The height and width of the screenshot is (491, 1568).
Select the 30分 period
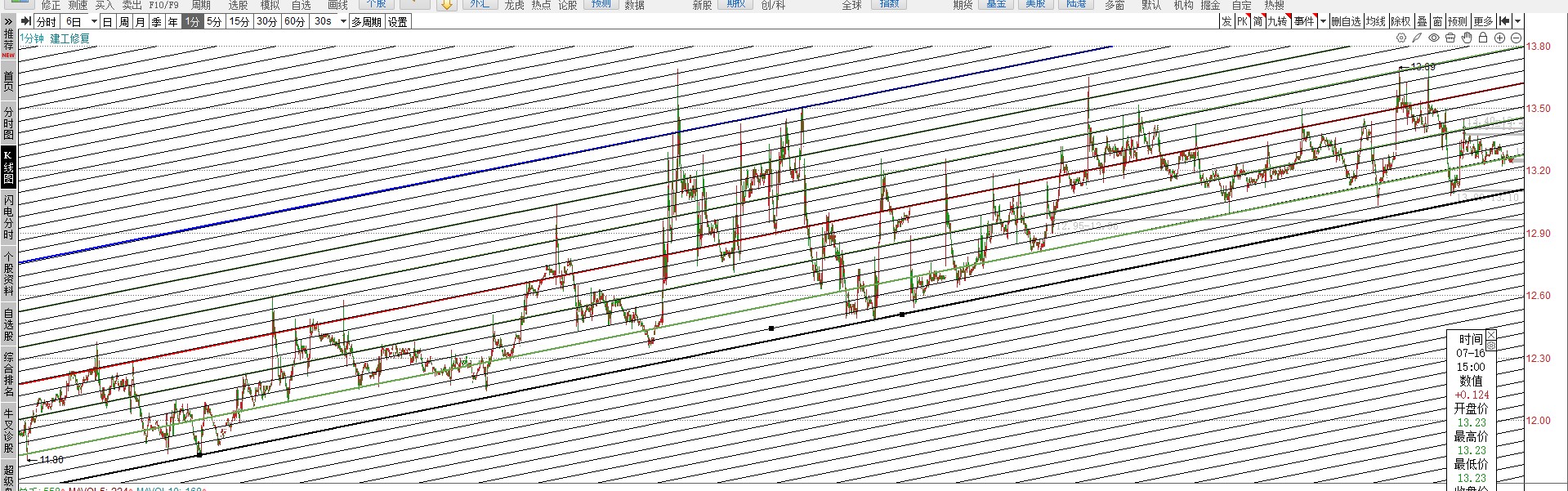tap(267, 21)
